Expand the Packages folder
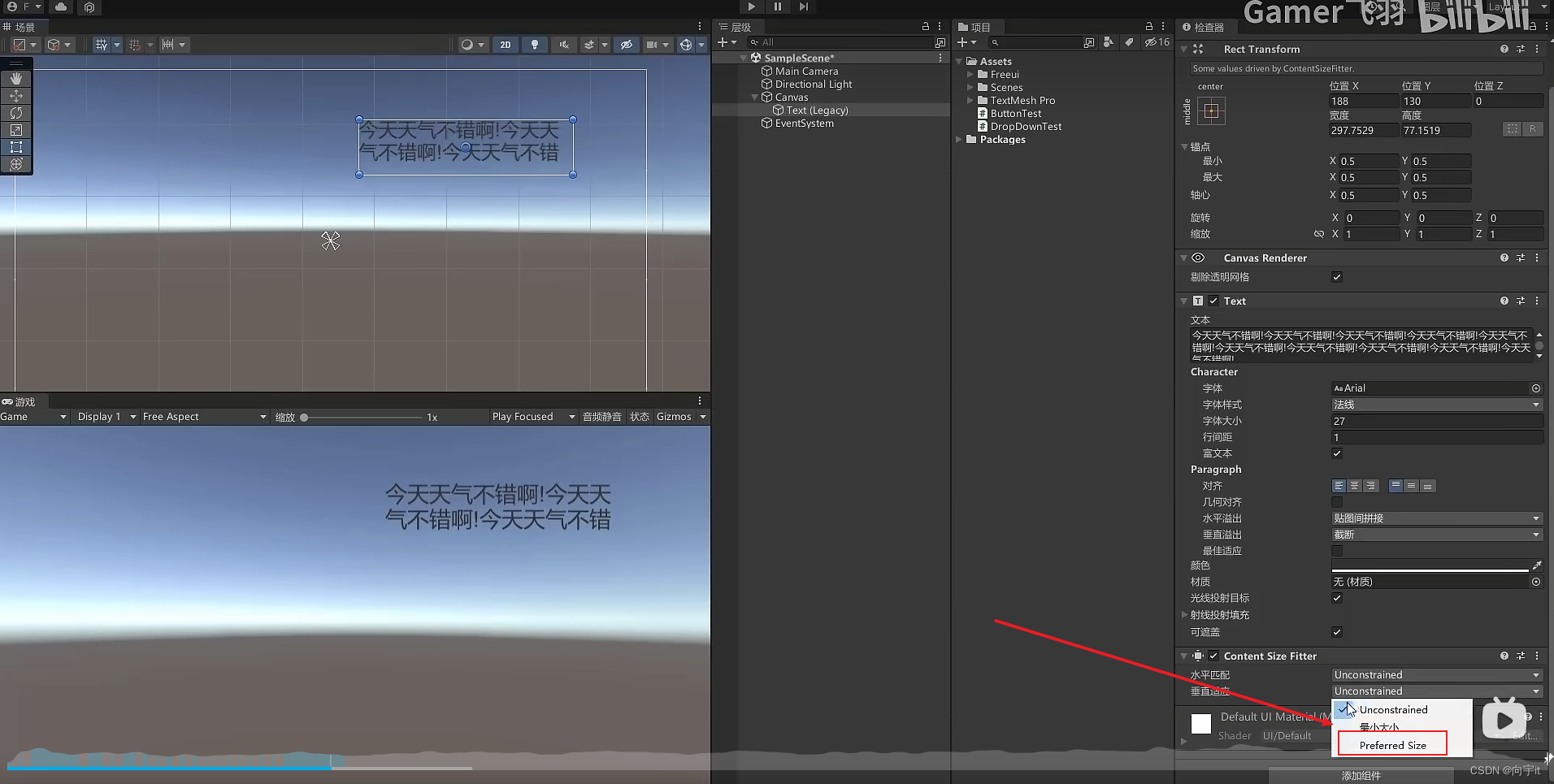The width and height of the screenshot is (1554, 784). click(959, 140)
